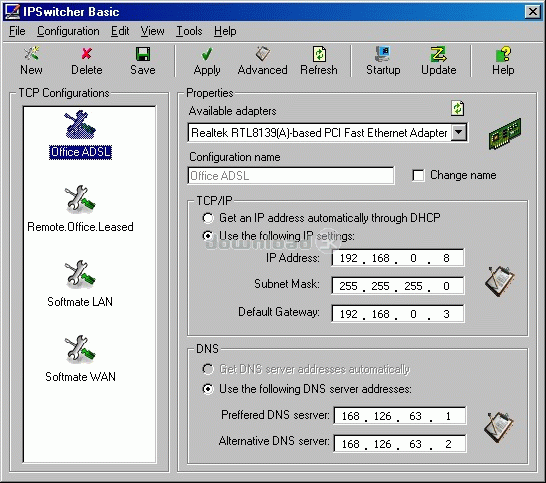Open the Configuration menu

[x=68, y=31]
